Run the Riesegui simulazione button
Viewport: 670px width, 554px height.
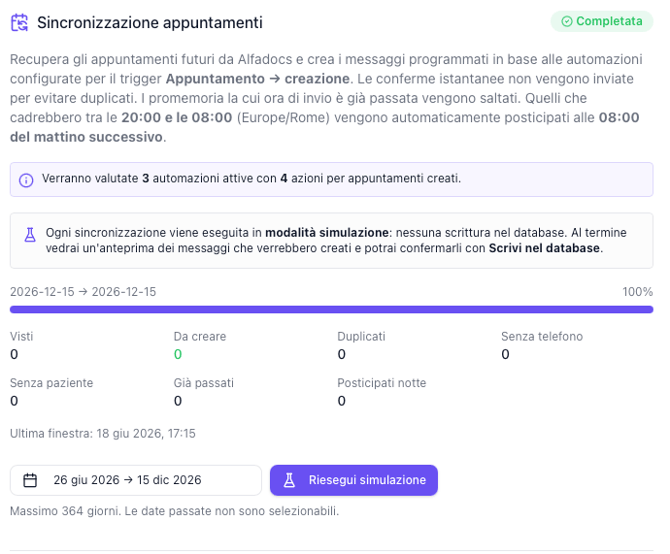tap(354, 480)
